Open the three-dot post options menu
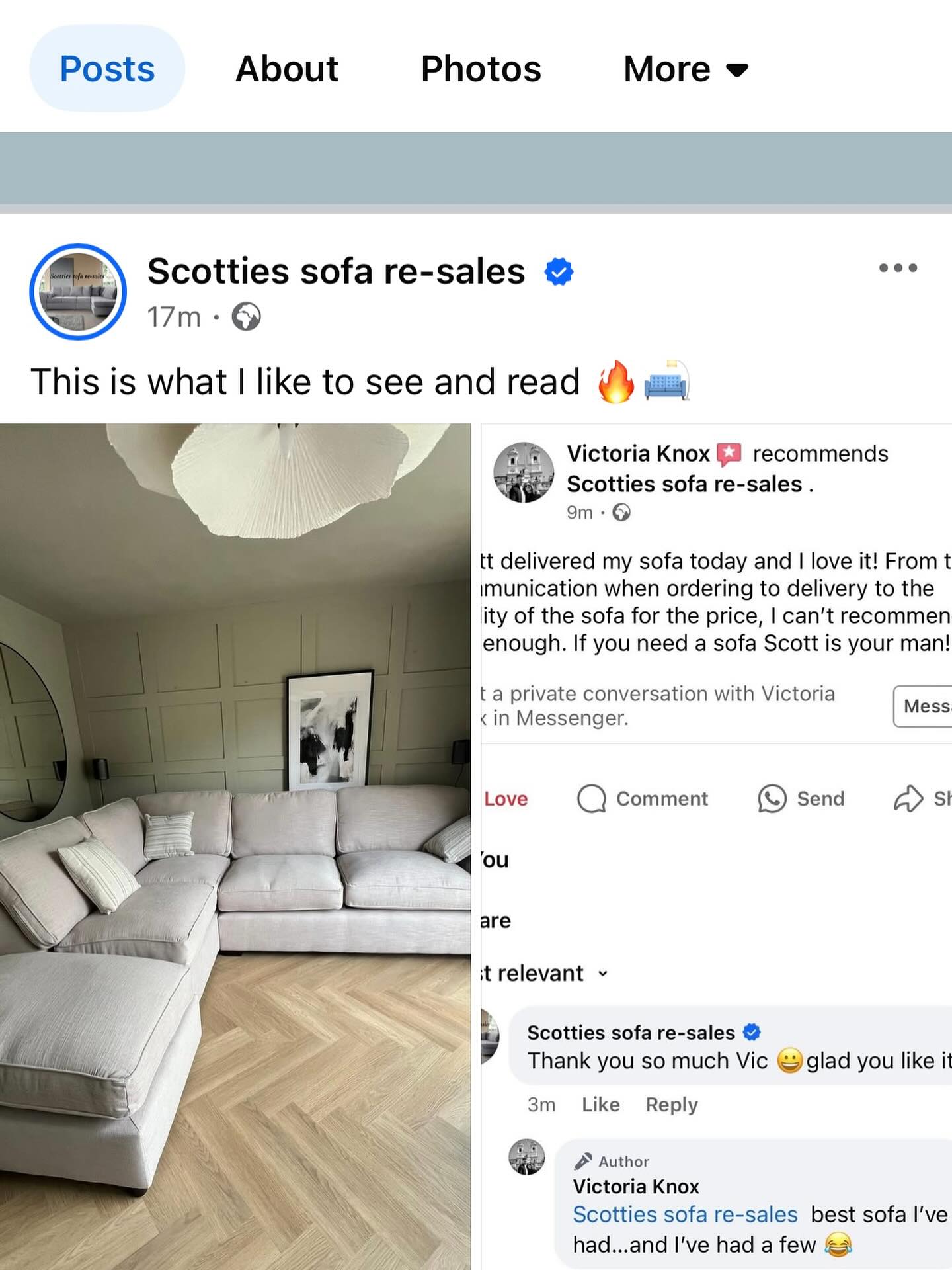The height and width of the screenshot is (1270, 952). (x=898, y=268)
